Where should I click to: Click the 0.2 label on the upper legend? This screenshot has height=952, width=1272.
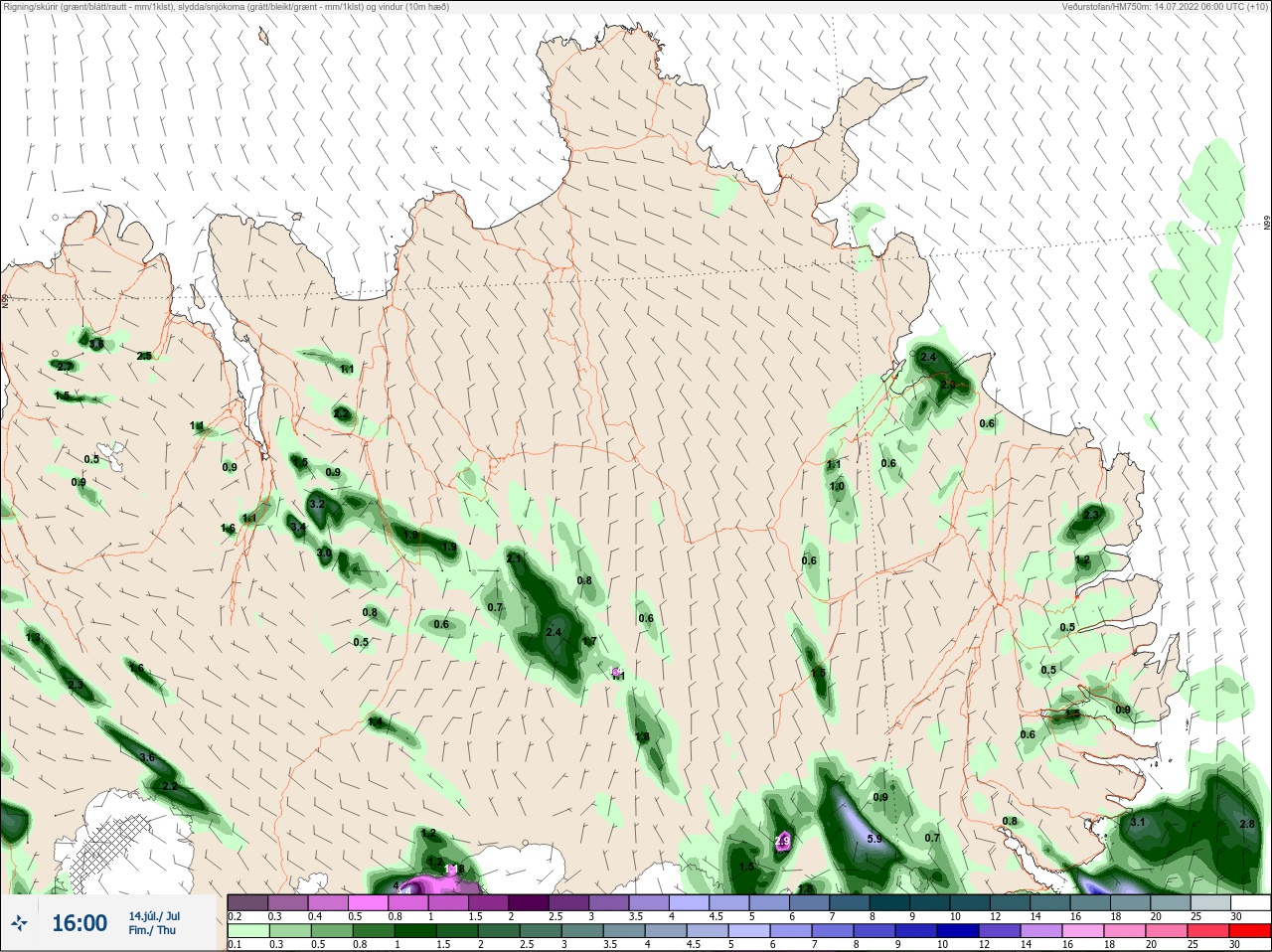pyautogui.click(x=236, y=916)
